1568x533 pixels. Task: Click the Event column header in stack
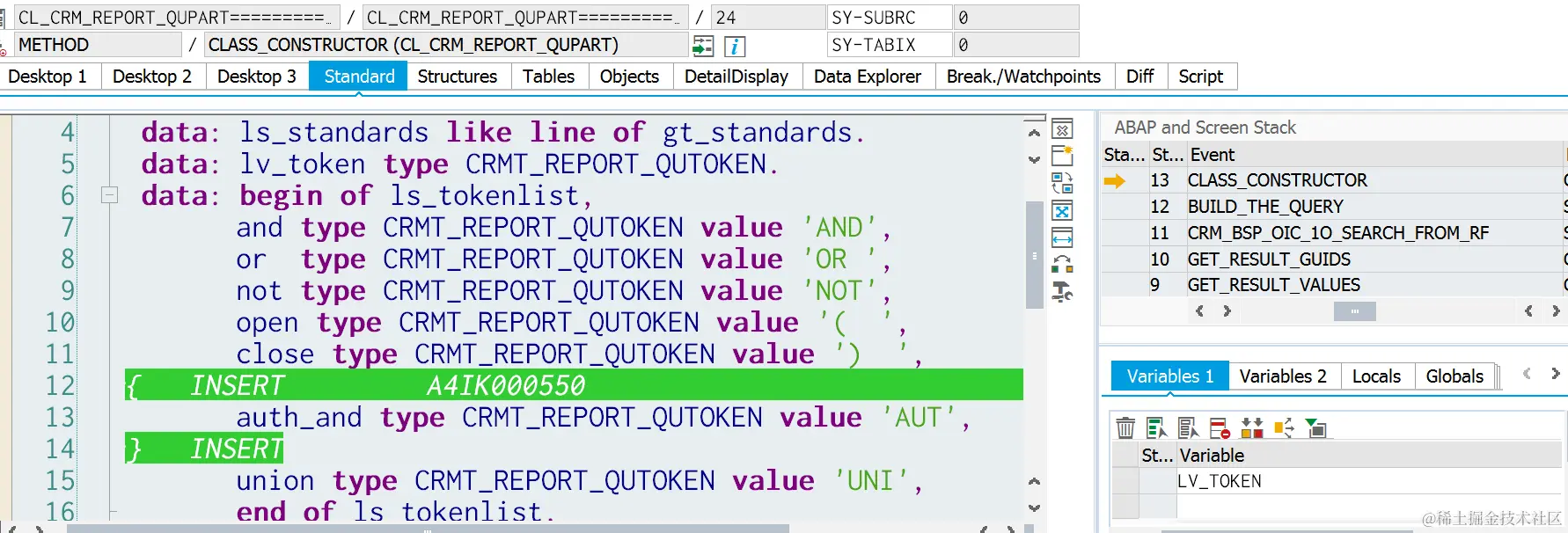click(x=1375, y=155)
